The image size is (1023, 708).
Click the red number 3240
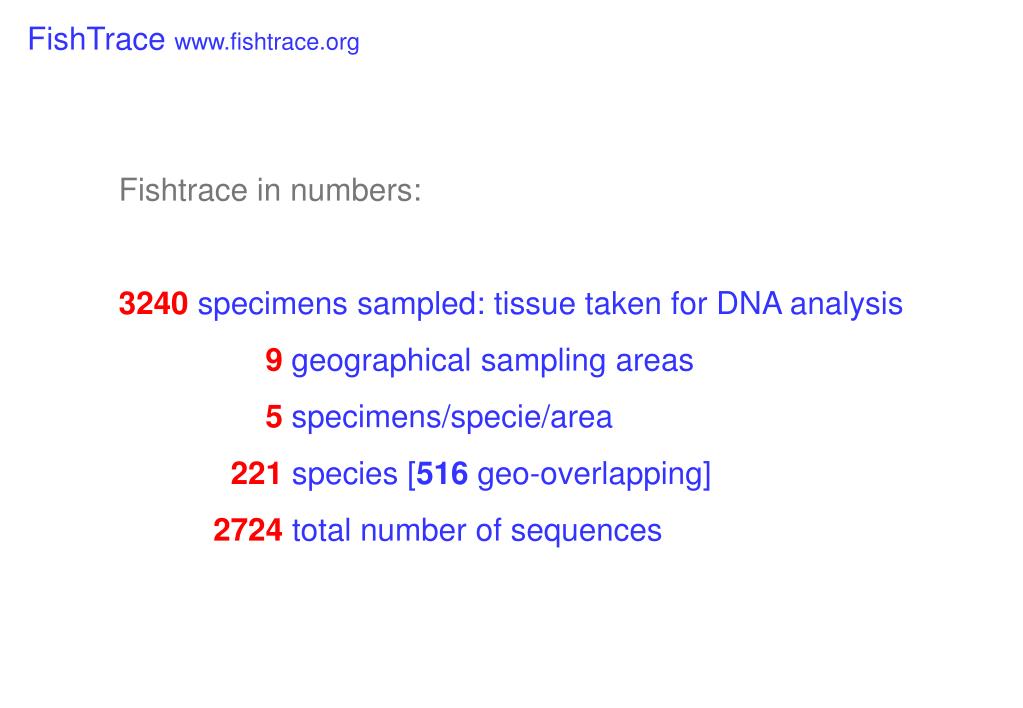click(x=153, y=303)
